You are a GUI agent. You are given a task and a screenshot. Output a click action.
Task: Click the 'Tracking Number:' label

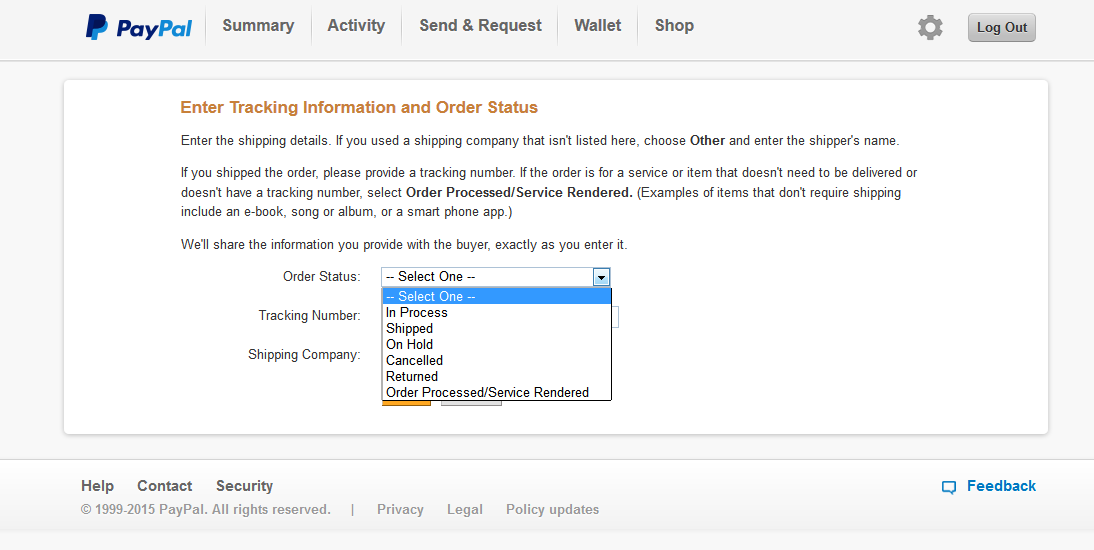309,315
